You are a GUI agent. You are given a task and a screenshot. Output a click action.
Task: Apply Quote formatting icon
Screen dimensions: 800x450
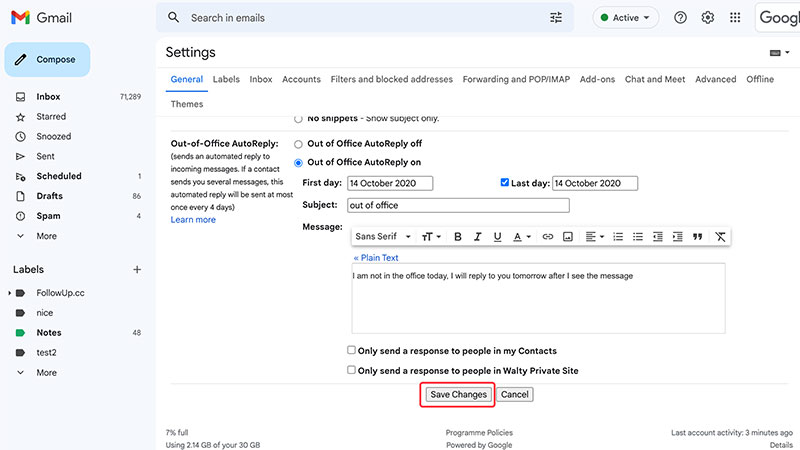coord(697,237)
